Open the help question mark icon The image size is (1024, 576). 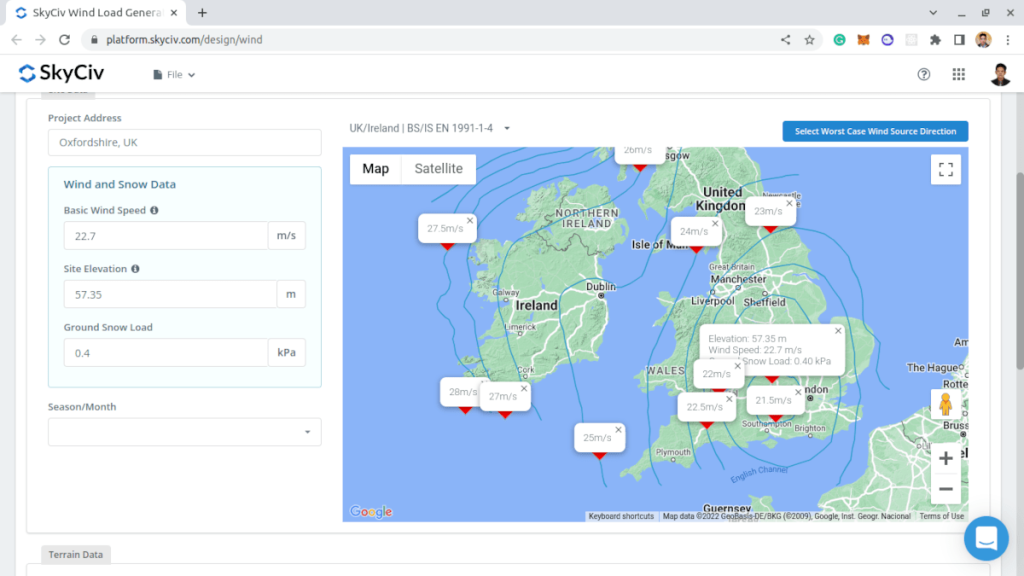(x=924, y=74)
